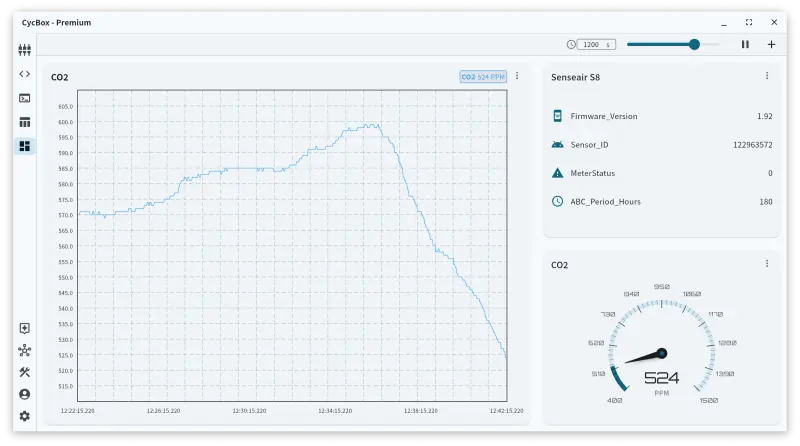Open the settings gear

24,416
